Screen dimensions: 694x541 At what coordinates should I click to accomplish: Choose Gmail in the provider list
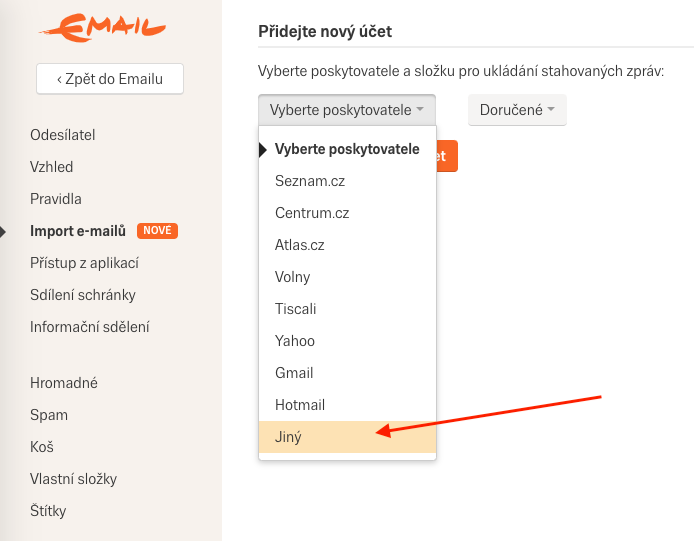click(347, 373)
